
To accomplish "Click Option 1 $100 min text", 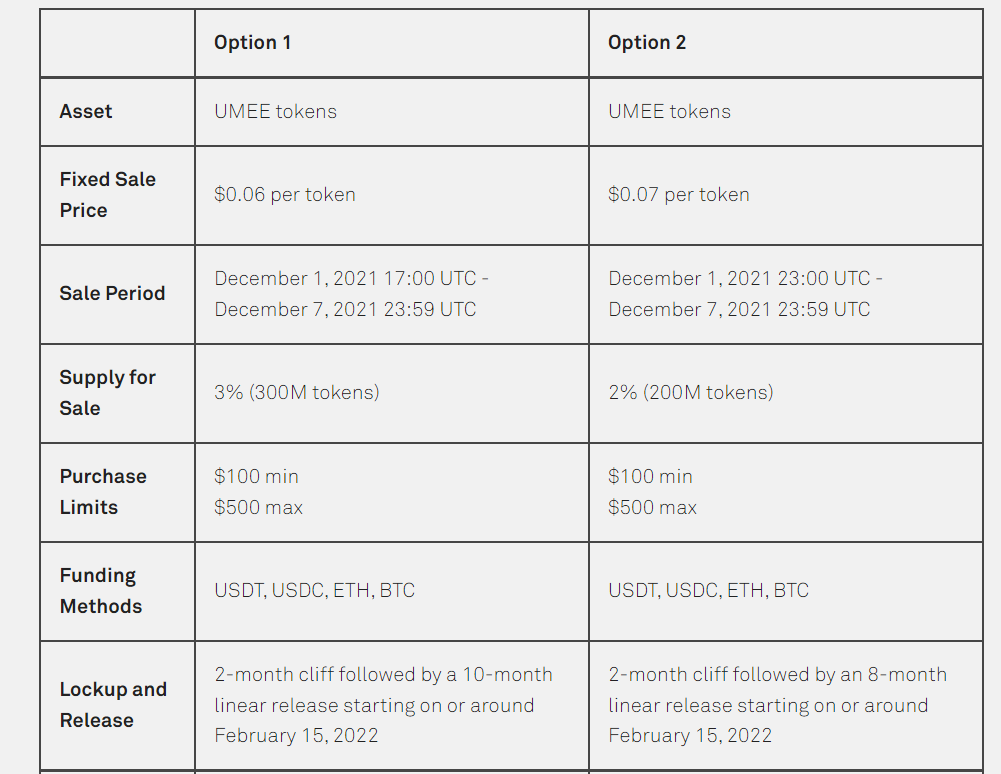I will [257, 476].
